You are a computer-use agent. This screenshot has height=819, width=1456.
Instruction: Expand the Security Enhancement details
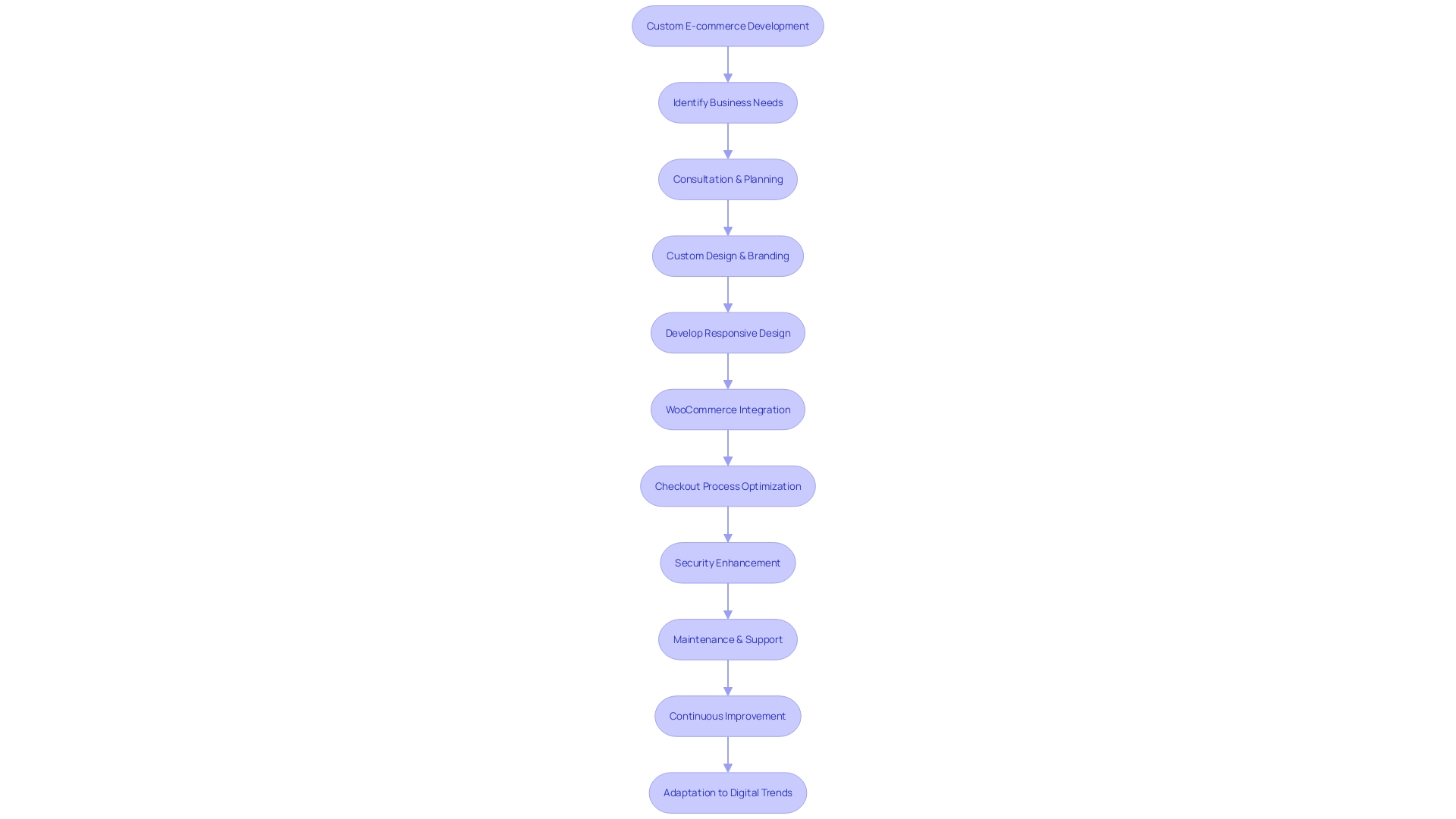click(x=727, y=562)
